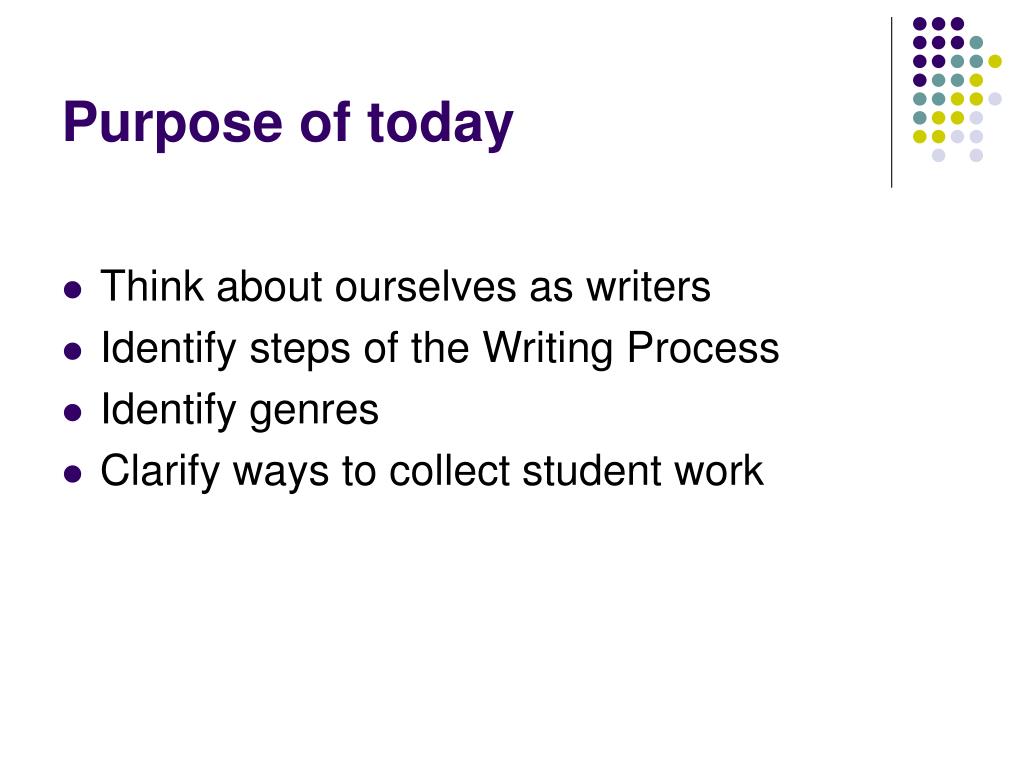Click the vertical divider line beside dots

(891, 103)
